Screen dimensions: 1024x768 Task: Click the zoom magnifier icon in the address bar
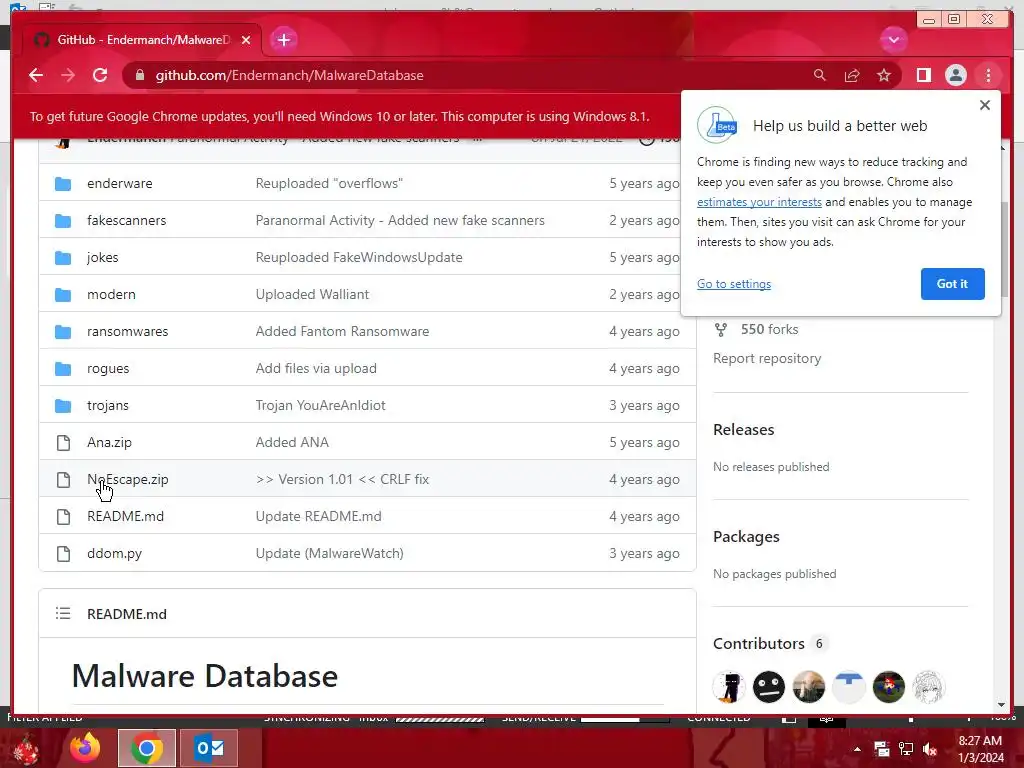(820, 75)
